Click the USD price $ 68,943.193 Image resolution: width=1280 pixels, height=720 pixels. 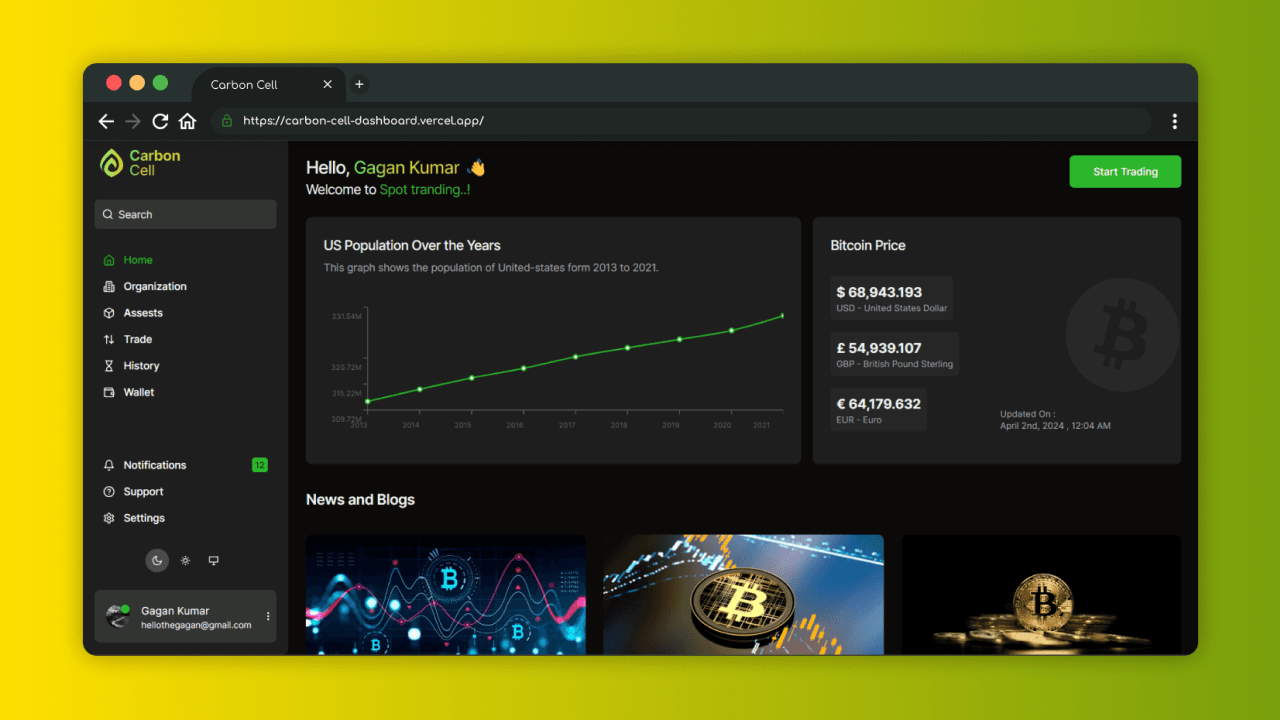click(x=880, y=292)
